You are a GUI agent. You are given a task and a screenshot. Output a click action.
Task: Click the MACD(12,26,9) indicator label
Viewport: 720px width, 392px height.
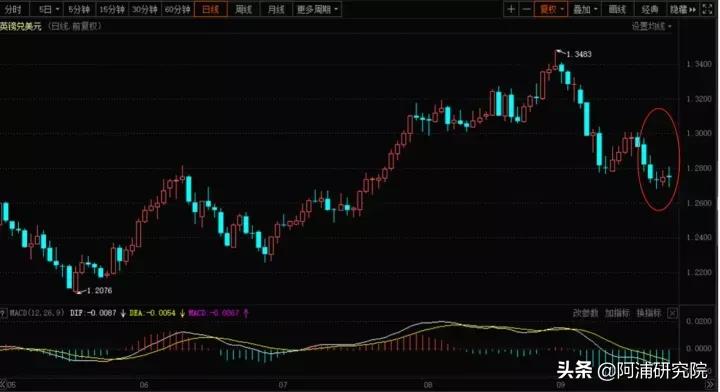pos(38,313)
